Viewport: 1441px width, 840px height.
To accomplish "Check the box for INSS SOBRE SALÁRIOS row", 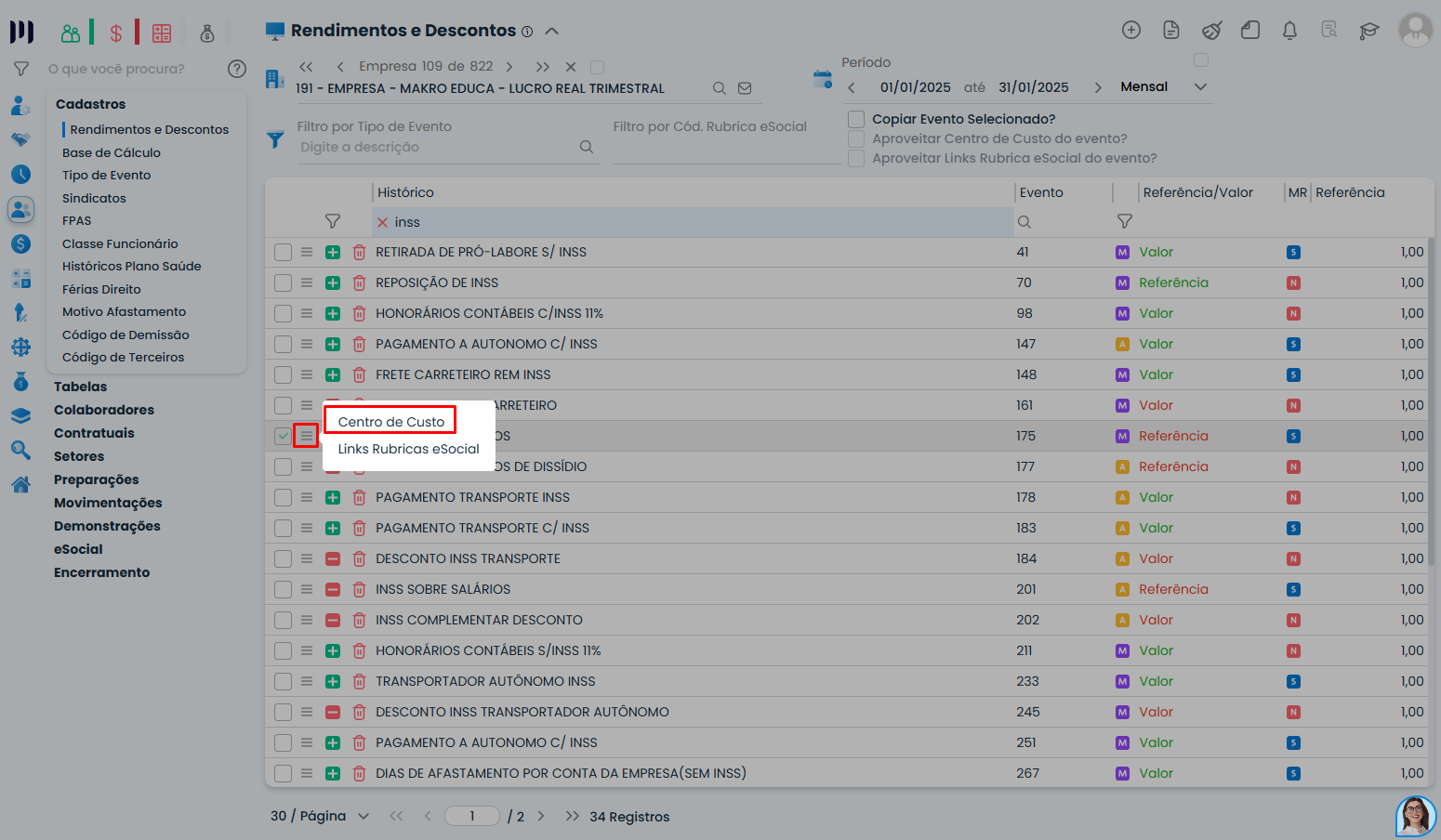I will coord(283,589).
